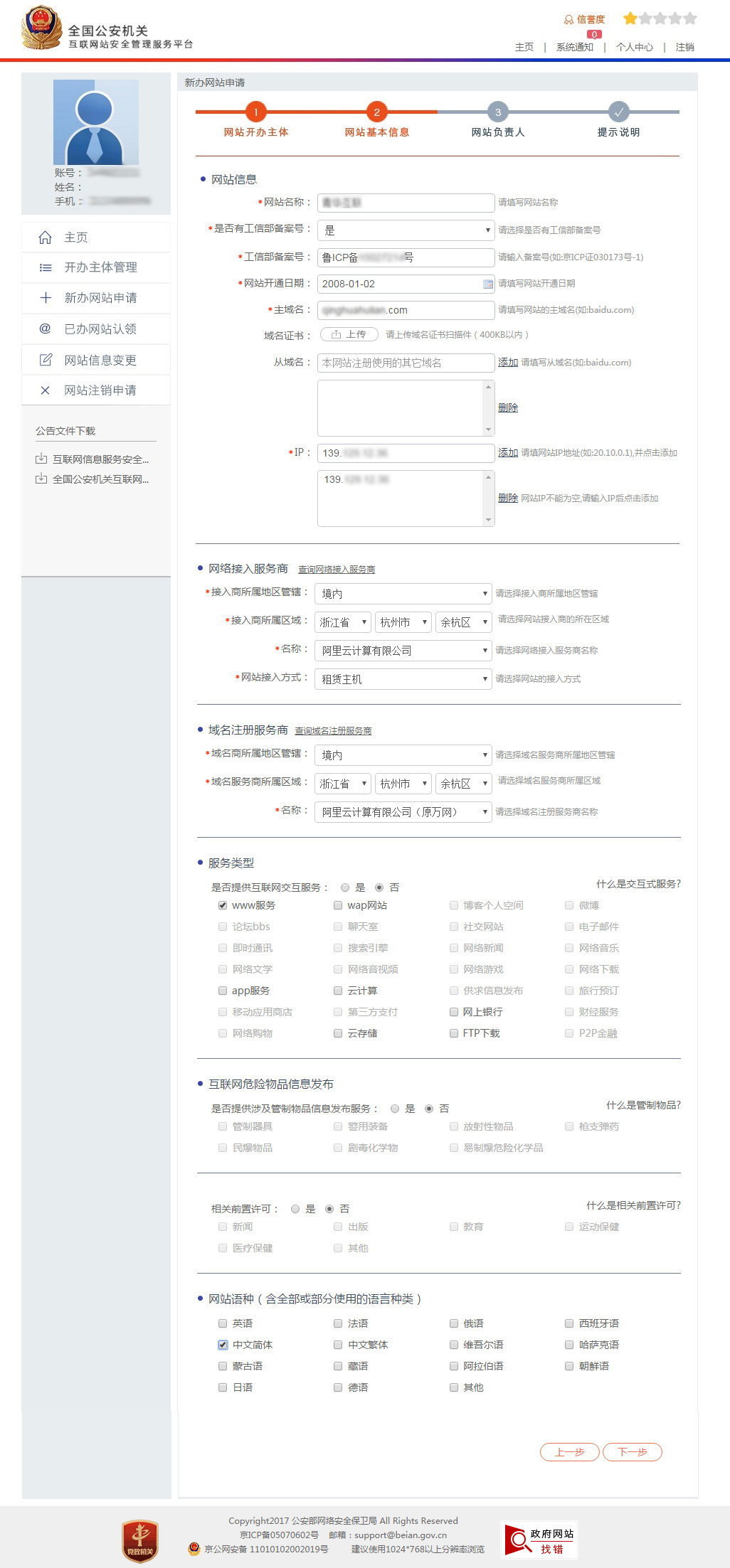This screenshot has width=730, height=1568.
Task: Click step 2 circle 网站基本信息
Action: pyautogui.click(x=376, y=112)
